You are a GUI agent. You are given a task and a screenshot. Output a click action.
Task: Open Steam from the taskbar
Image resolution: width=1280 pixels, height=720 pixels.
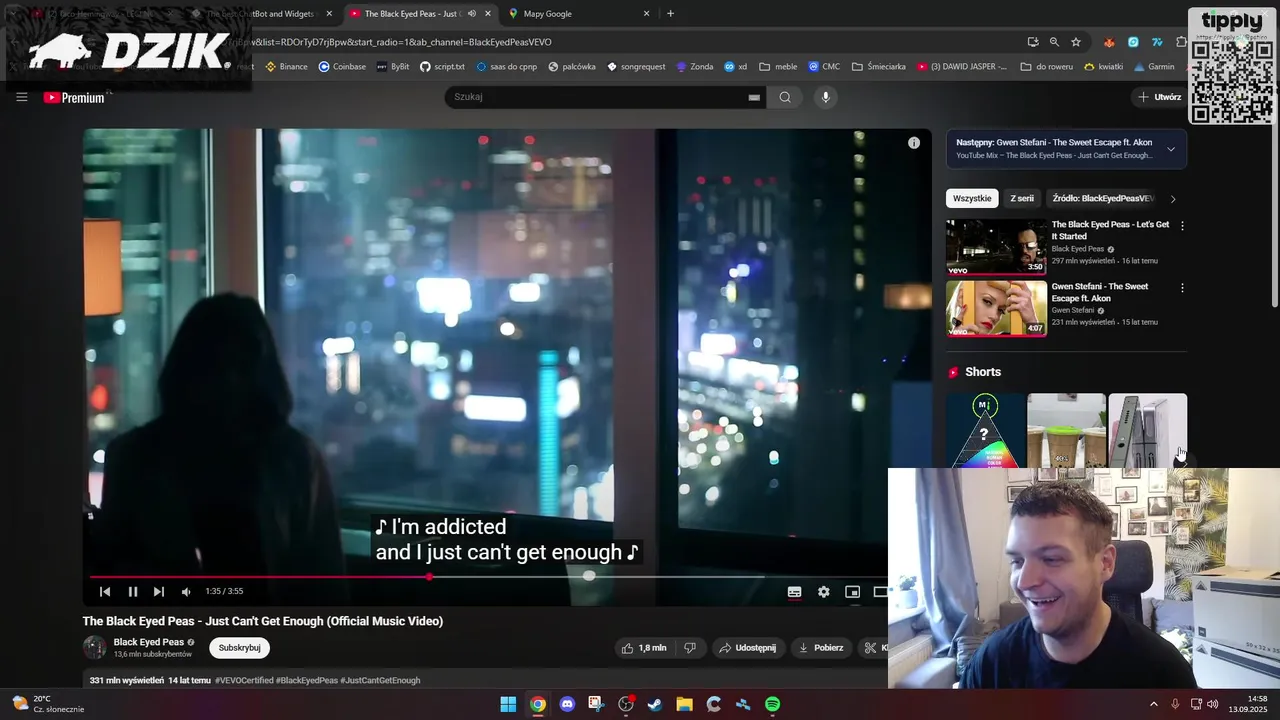pyautogui.click(x=655, y=704)
